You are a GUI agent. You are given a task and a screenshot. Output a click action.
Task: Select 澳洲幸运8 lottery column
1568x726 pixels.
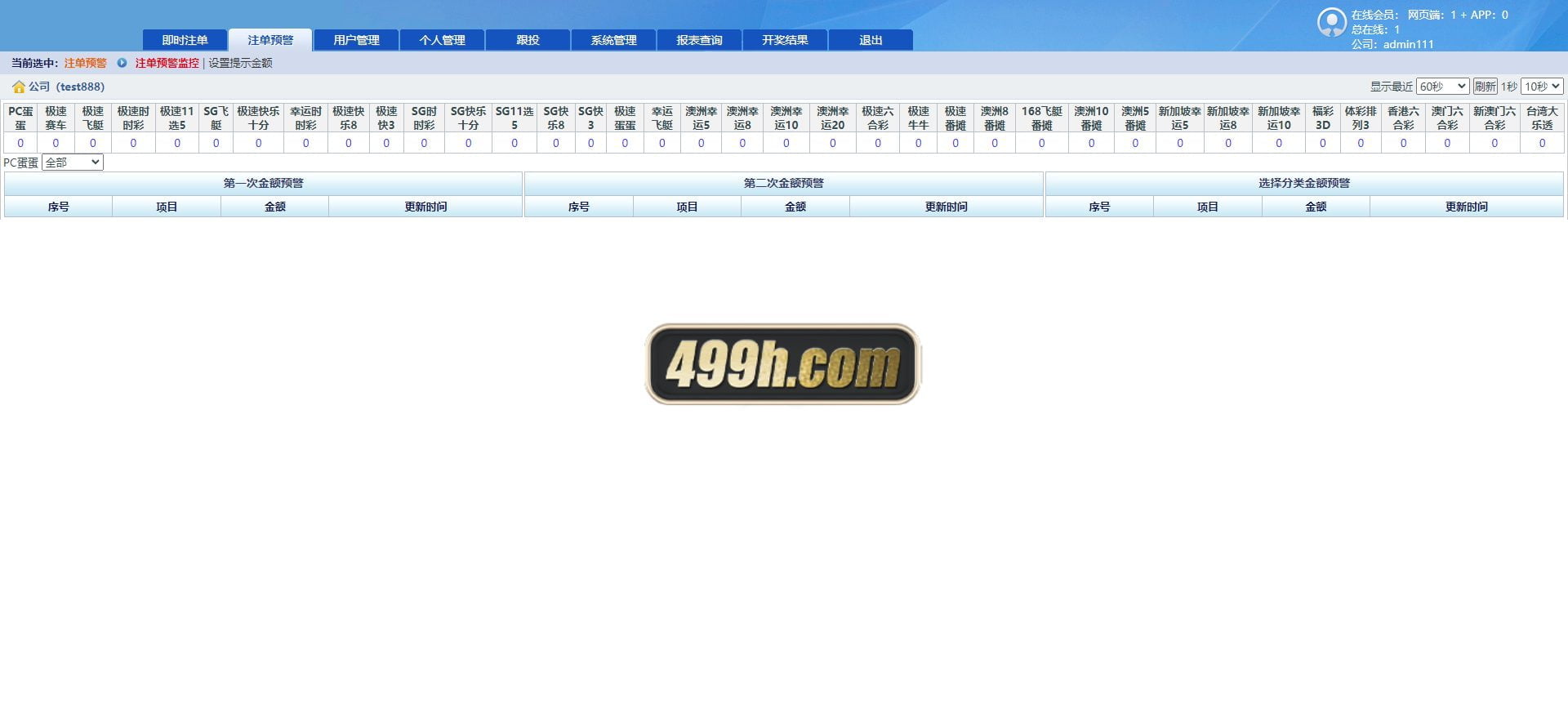coord(742,118)
